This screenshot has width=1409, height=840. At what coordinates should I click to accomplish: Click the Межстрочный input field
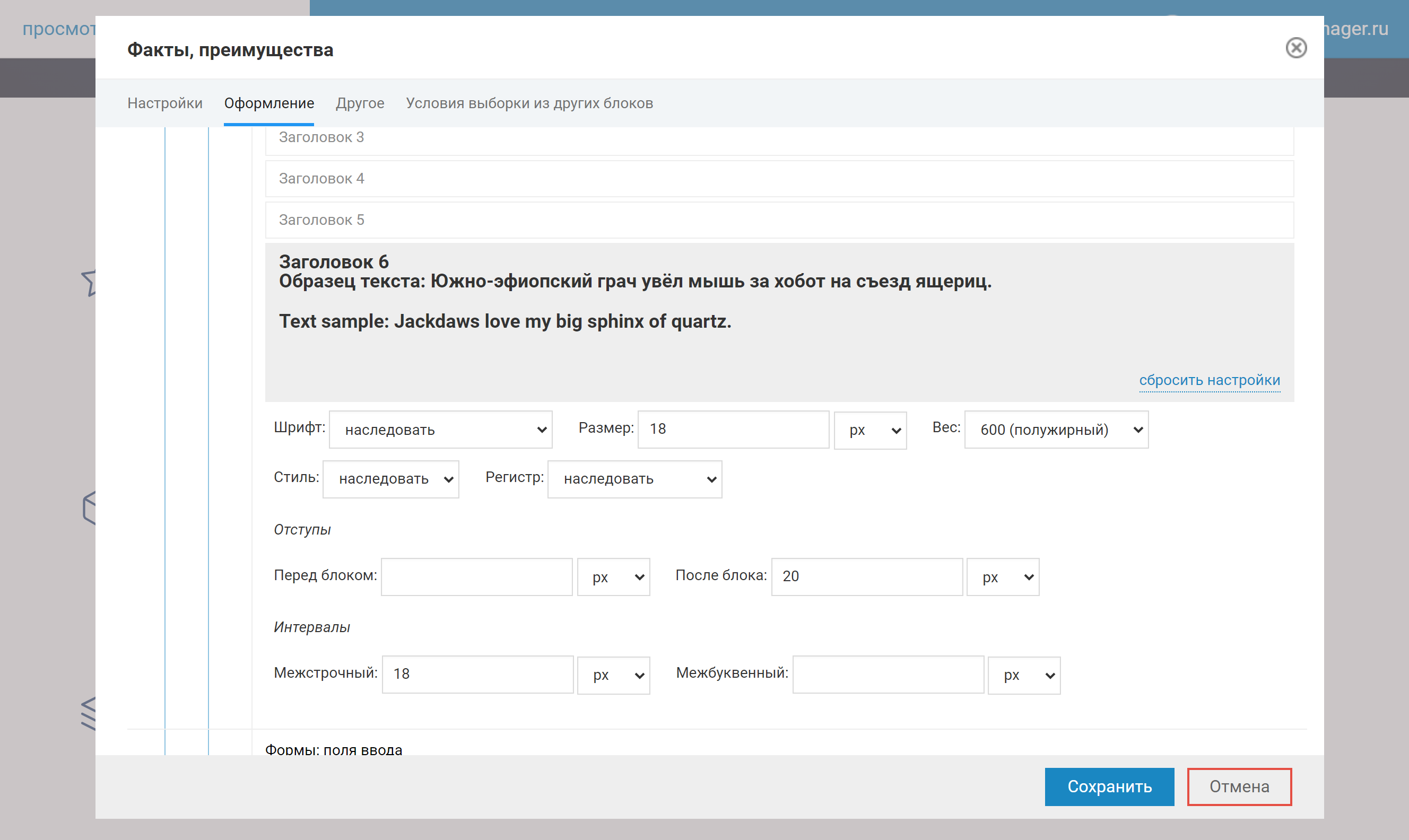pos(477,674)
